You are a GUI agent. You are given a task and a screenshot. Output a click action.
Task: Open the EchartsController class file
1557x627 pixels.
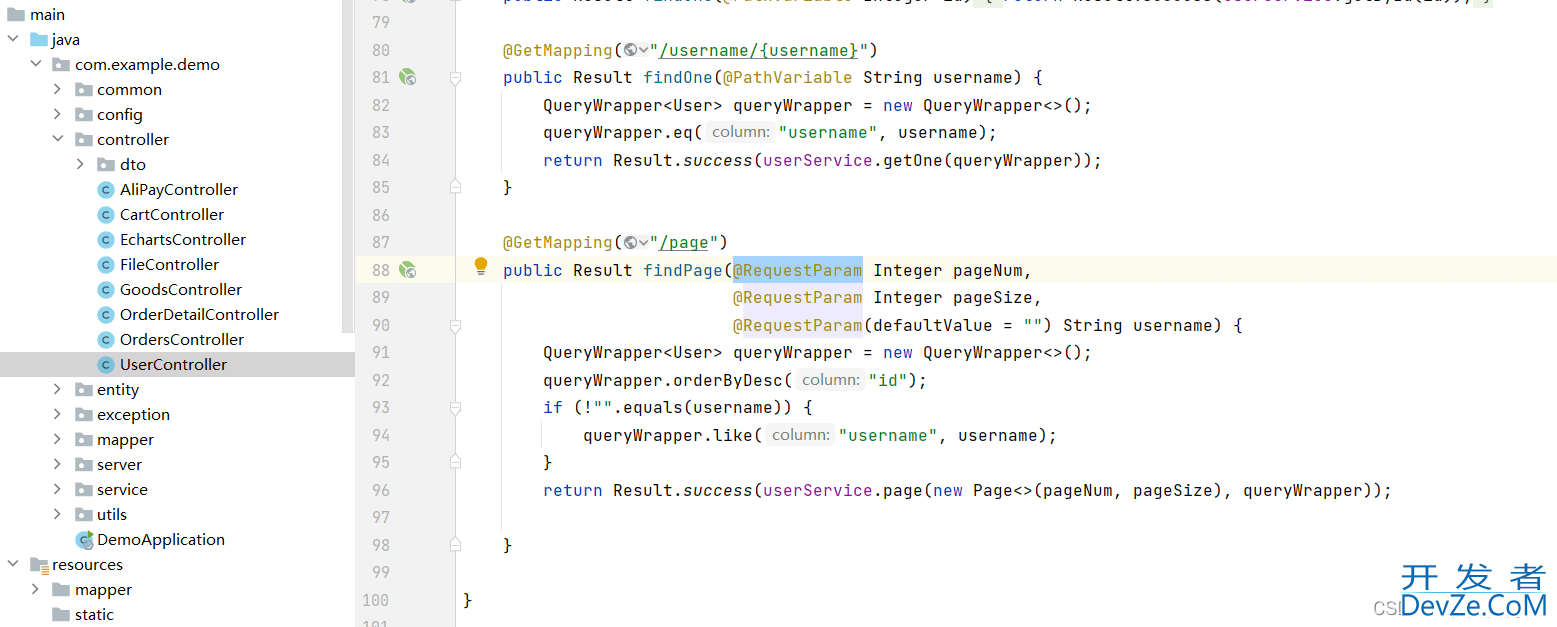pos(182,239)
